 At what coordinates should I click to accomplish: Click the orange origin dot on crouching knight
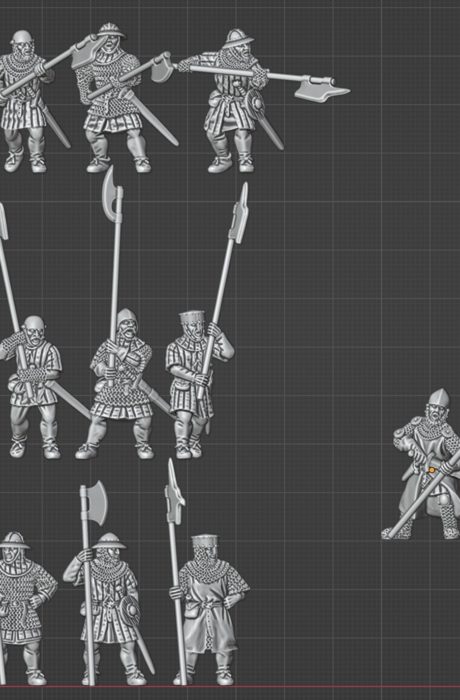click(431, 470)
